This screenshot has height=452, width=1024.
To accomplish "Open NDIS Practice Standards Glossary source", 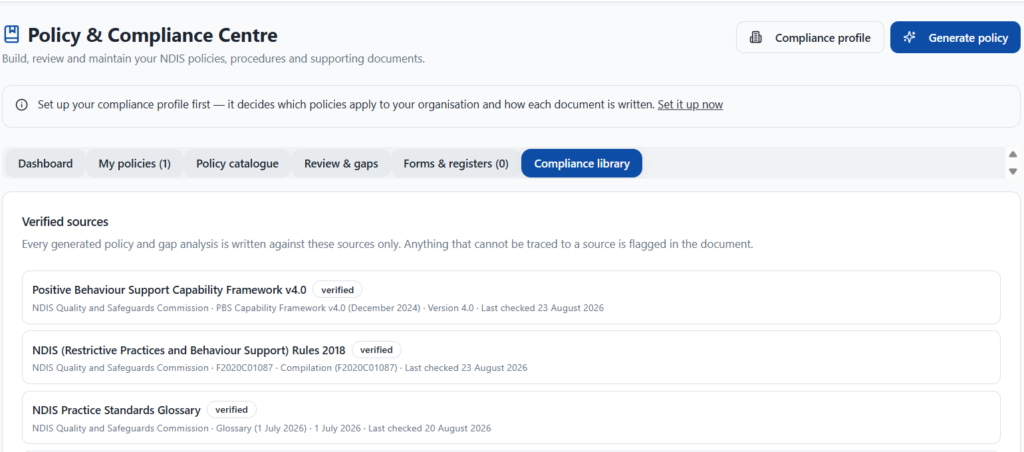I will (511, 417).
